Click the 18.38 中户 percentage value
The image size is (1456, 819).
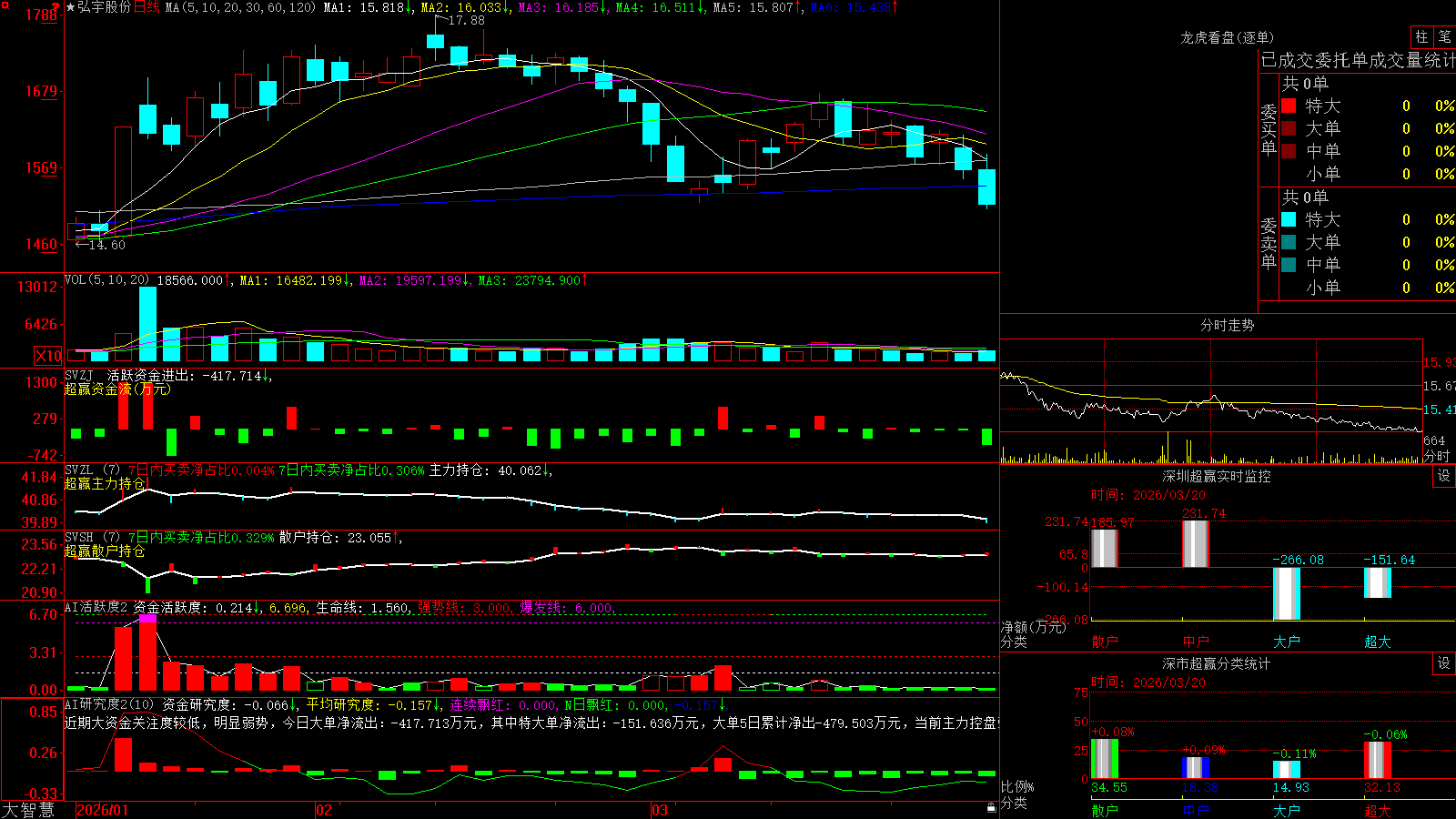click(1200, 787)
